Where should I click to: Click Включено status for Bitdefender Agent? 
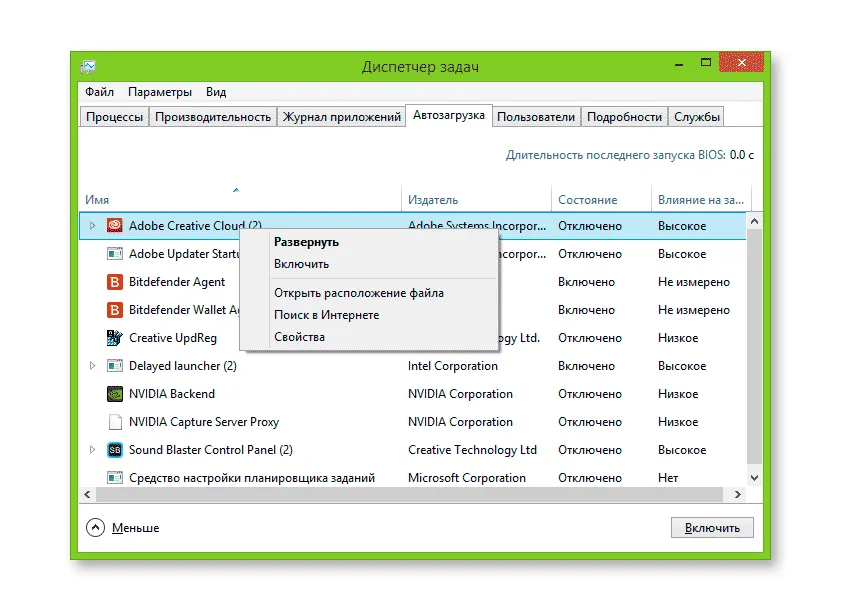pyautogui.click(x=586, y=282)
